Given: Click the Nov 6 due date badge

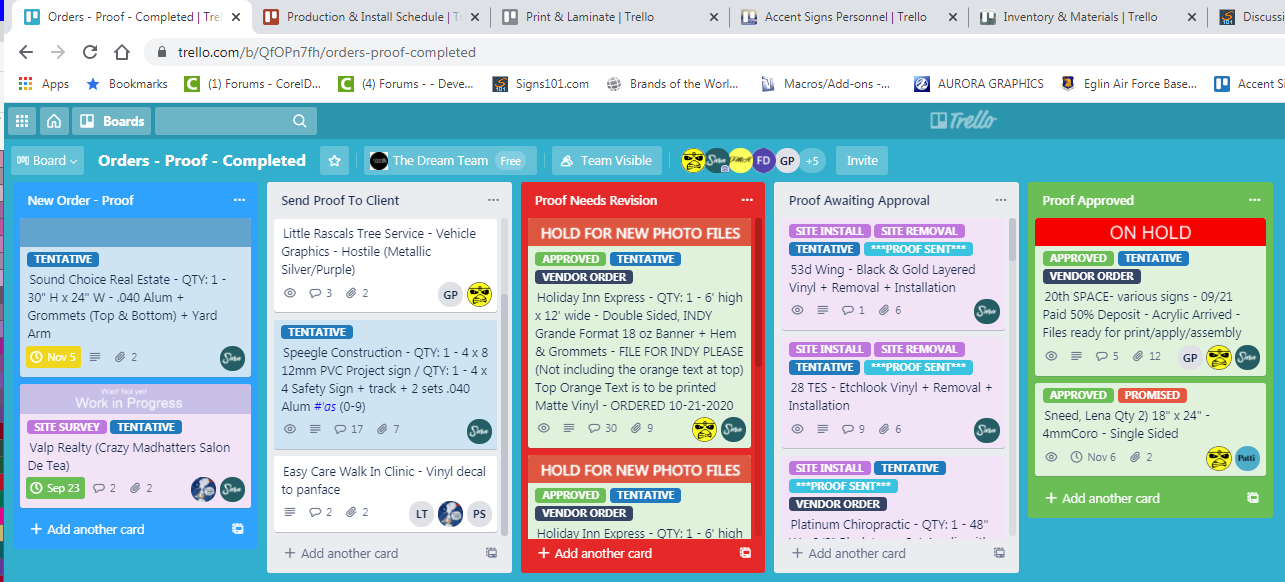Looking at the screenshot, I should [x=1093, y=457].
